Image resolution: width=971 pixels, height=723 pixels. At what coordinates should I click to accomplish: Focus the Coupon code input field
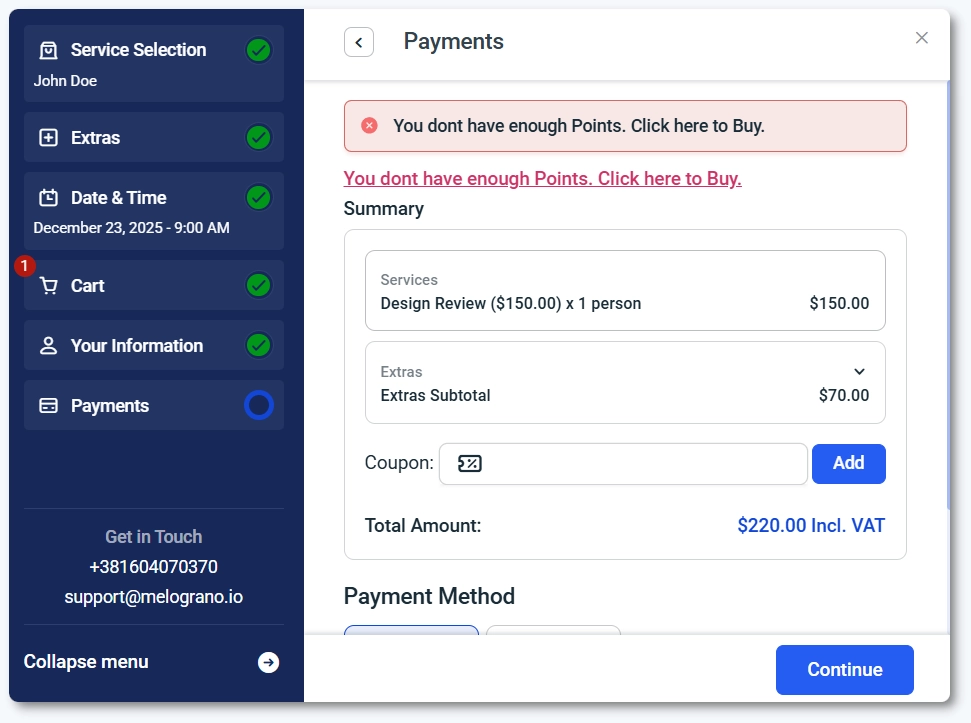point(640,464)
